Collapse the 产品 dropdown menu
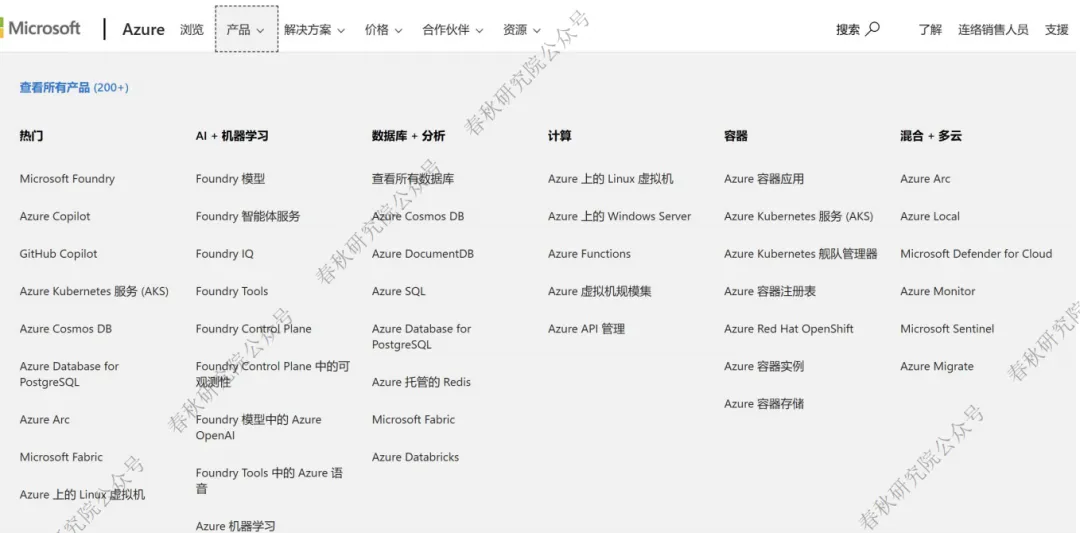The height and width of the screenshot is (533, 1080). click(x=247, y=30)
